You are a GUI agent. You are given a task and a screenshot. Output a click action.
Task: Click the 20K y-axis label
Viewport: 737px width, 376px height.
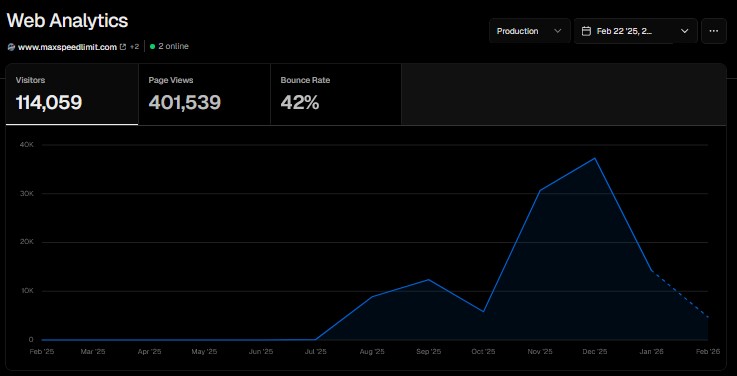click(x=26, y=242)
